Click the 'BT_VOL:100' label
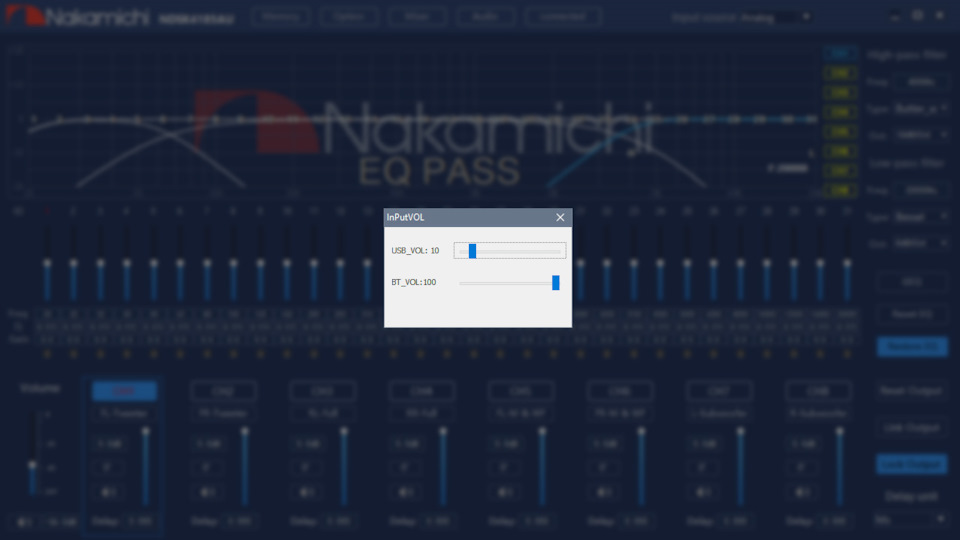Image resolution: width=960 pixels, height=540 pixels. [414, 282]
